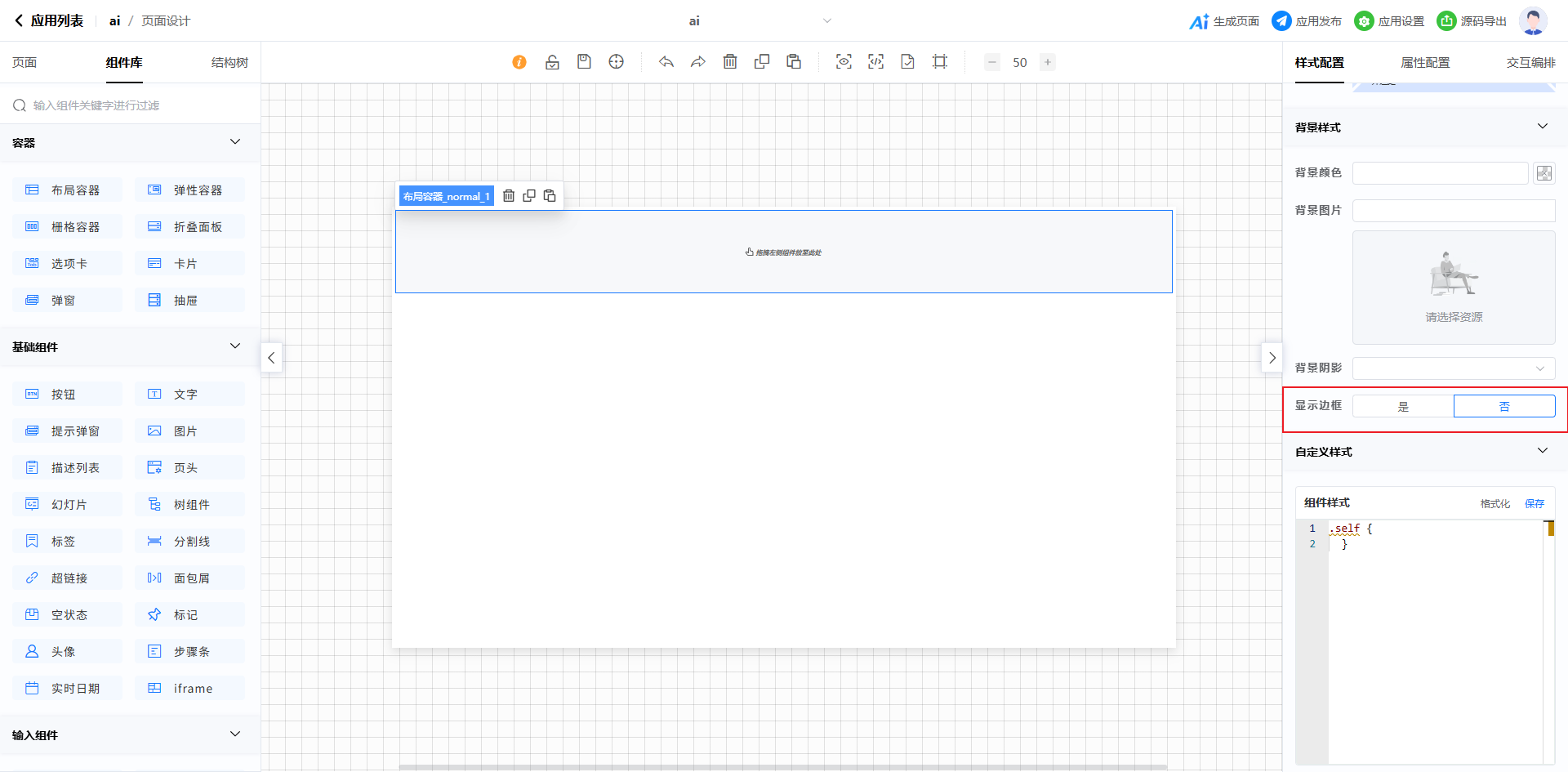Open the 属性配置 tab
This screenshot has width=1568, height=772.
coord(1425,63)
